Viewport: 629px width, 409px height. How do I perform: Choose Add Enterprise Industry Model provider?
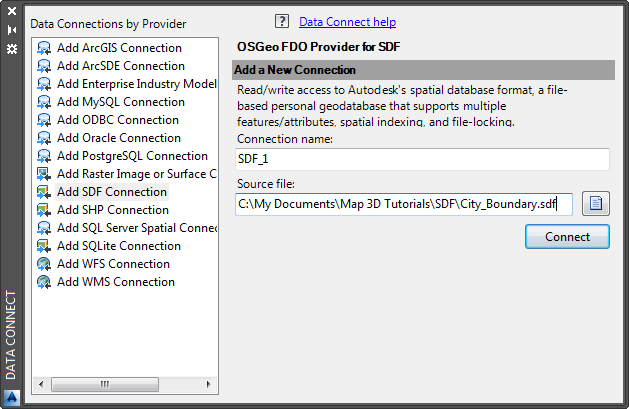(136, 84)
